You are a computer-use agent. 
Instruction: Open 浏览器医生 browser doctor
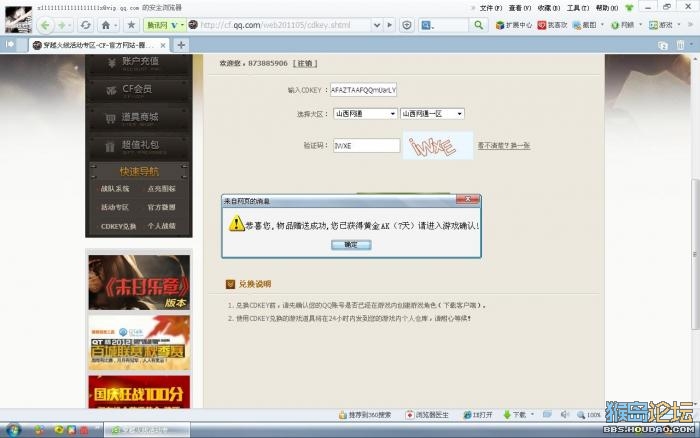(427, 415)
